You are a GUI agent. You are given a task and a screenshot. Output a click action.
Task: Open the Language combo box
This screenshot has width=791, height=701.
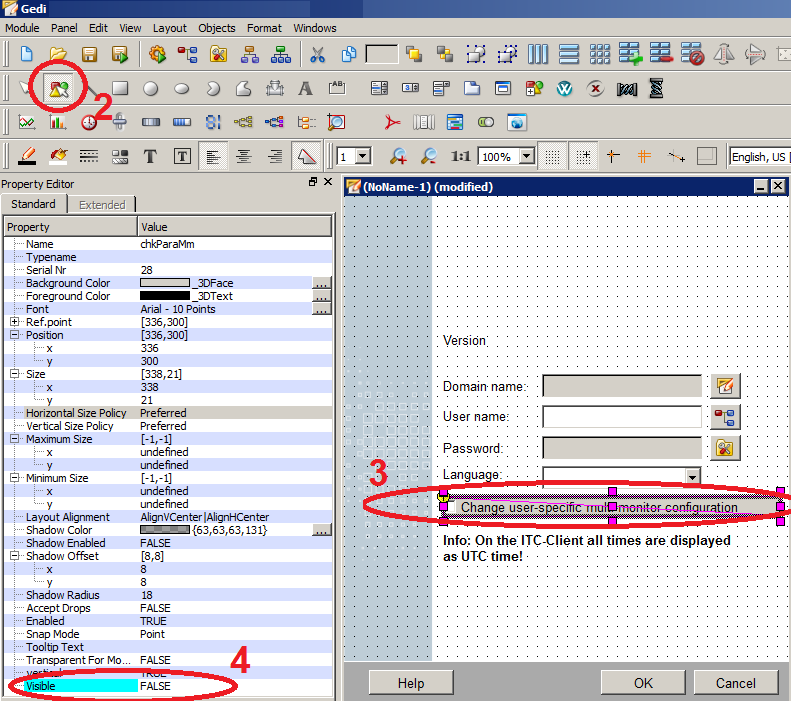tap(691, 476)
